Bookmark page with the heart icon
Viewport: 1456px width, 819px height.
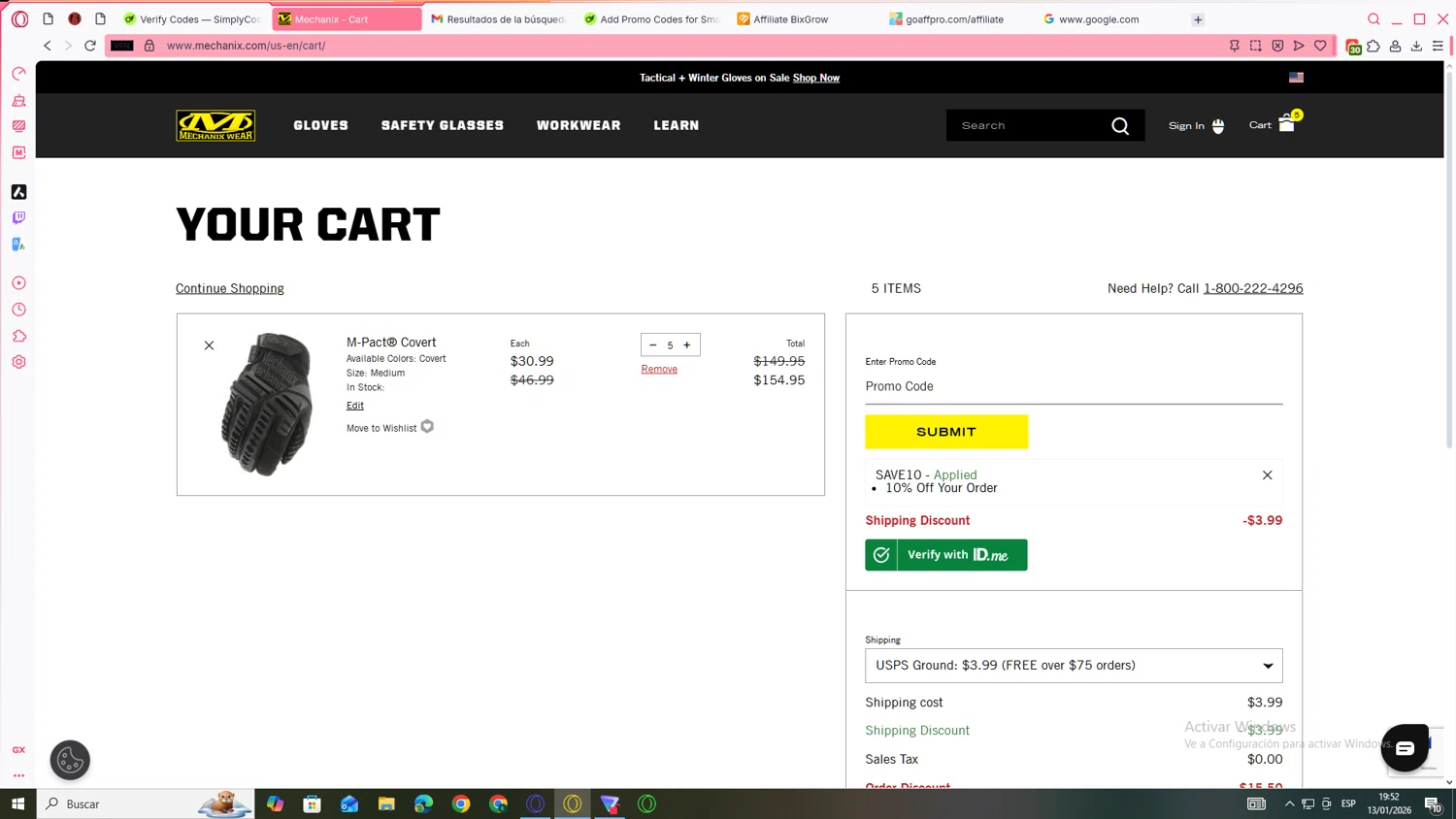(x=1320, y=46)
